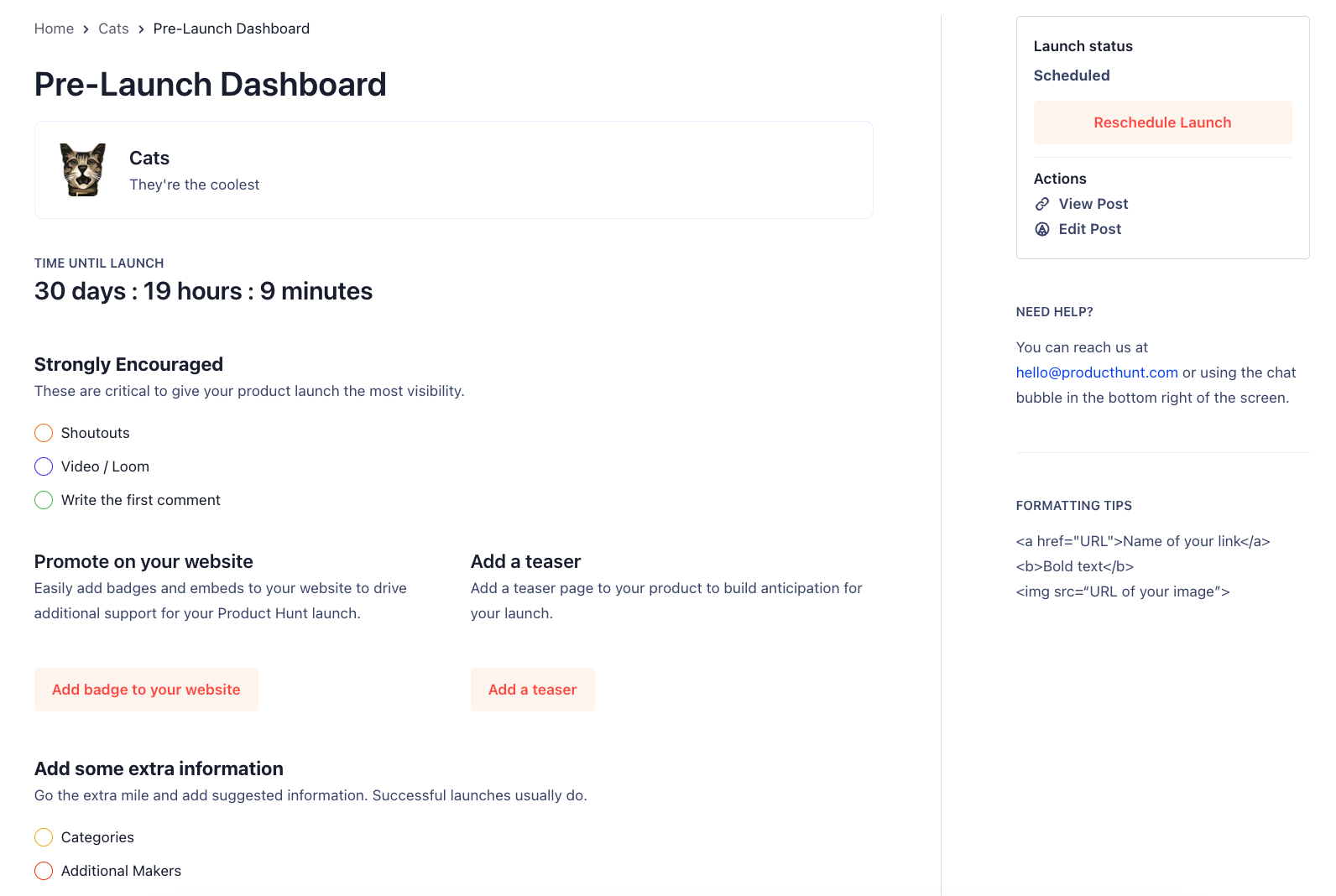Open Edit Post action
The width and height of the screenshot is (1336, 896).
1089,229
